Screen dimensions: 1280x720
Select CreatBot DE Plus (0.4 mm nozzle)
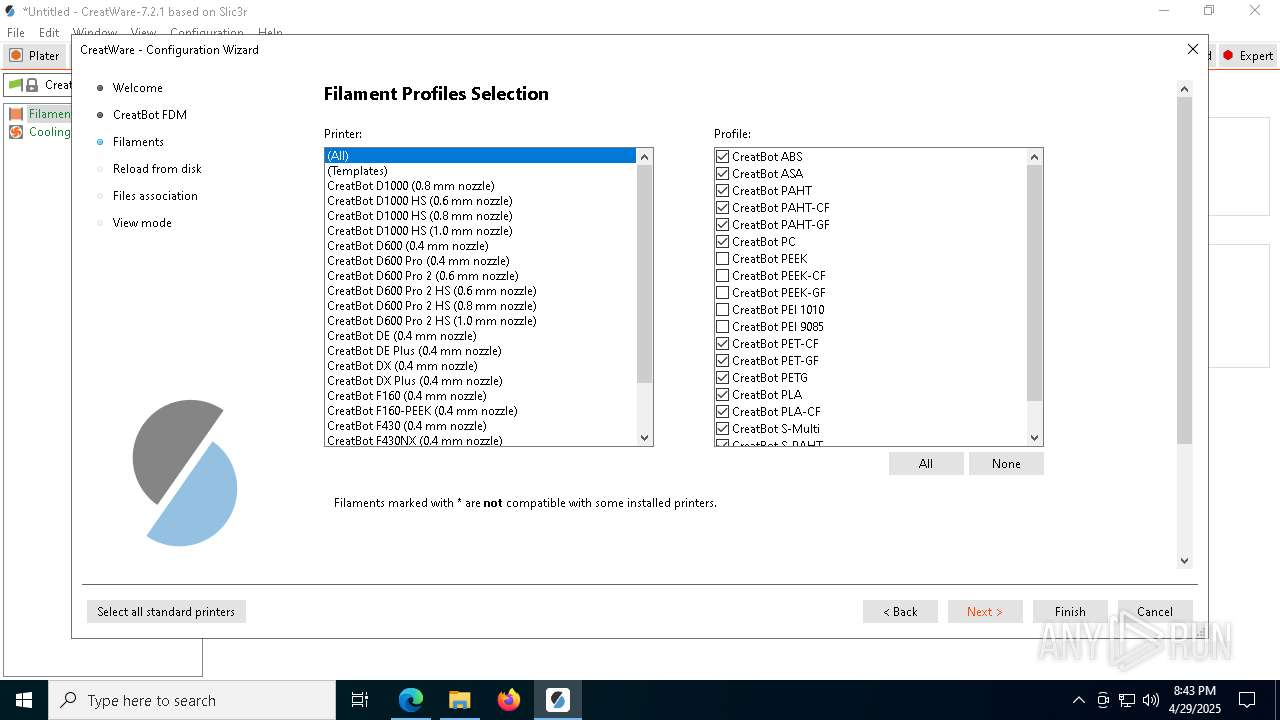pos(480,351)
